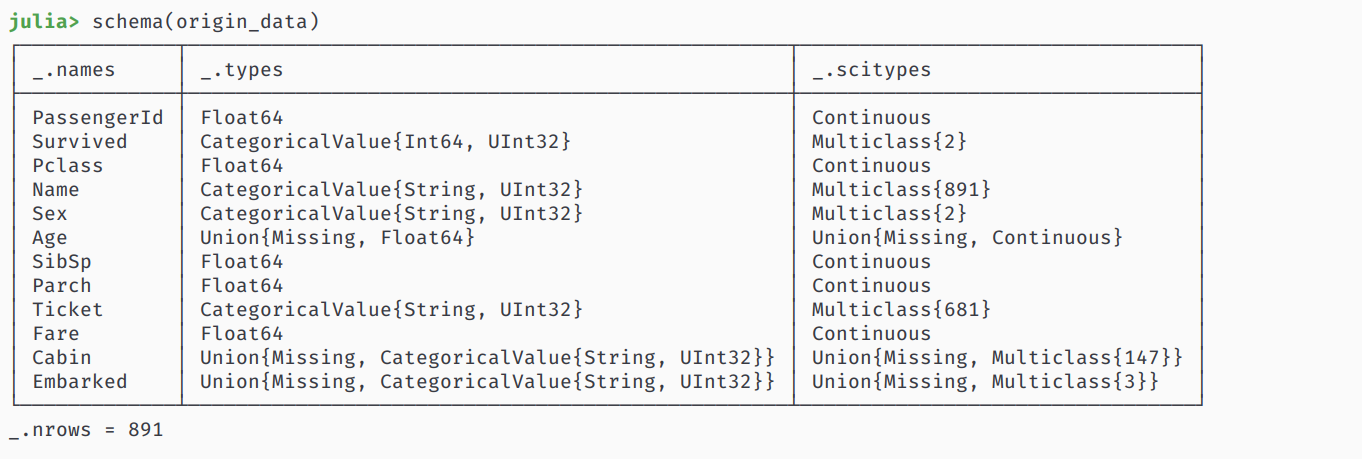Click the Parch field name
This screenshot has width=1362, height=459.
pyautogui.click(x=61, y=286)
